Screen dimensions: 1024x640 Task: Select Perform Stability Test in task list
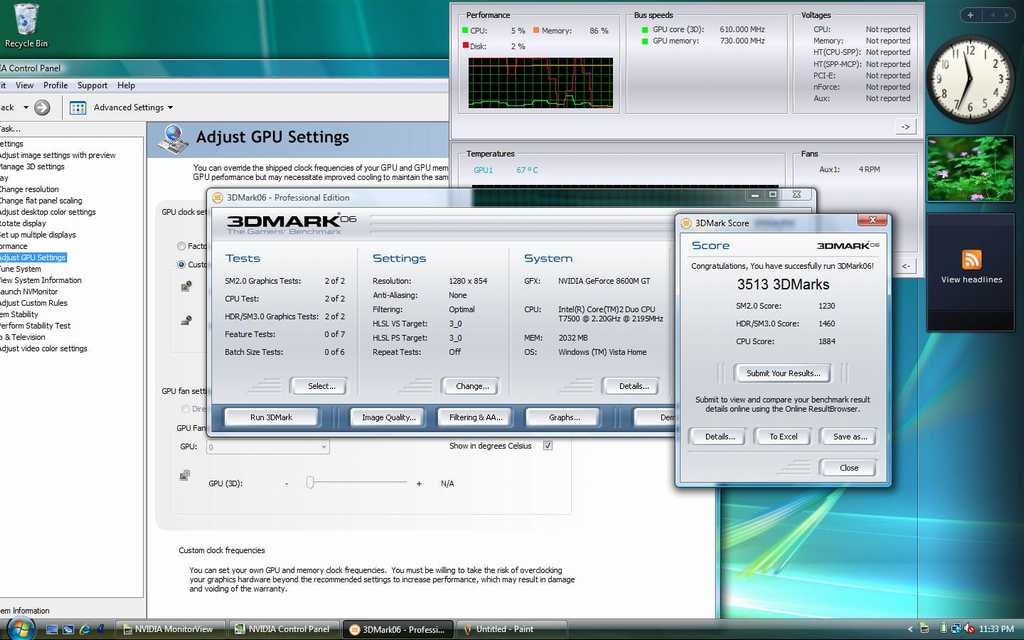(35, 326)
